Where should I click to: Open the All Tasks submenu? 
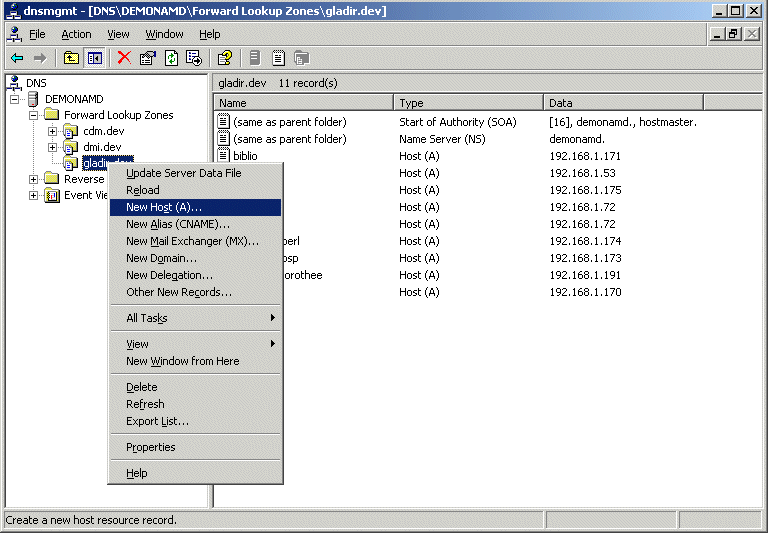click(147, 318)
